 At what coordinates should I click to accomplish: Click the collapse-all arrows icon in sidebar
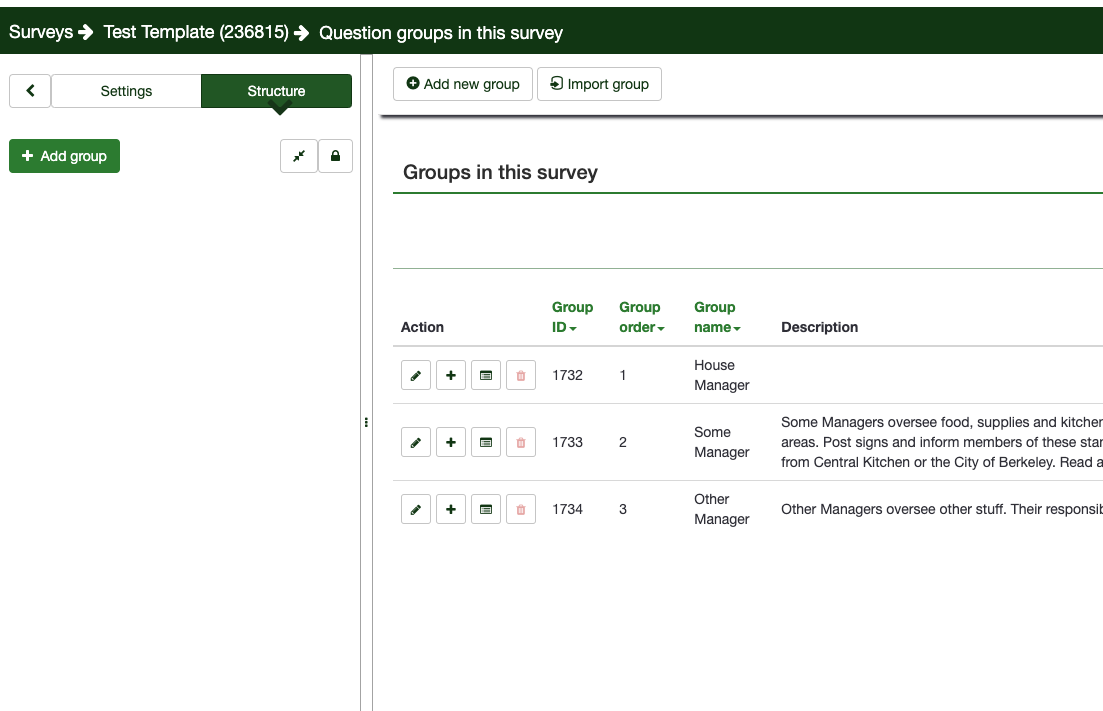tap(299, 156)
